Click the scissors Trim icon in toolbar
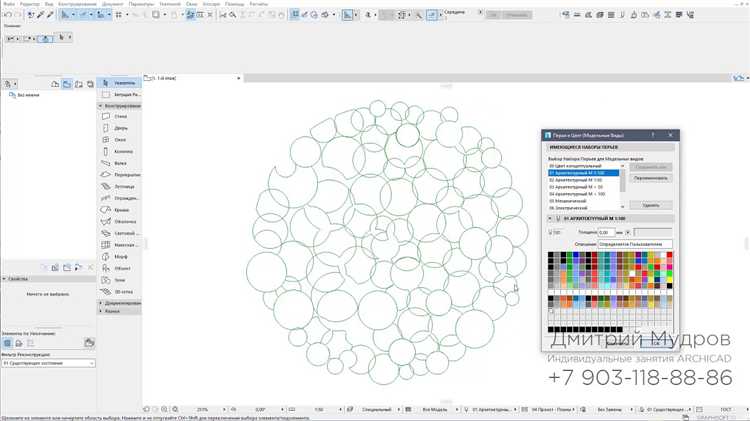 pos(222,15)
